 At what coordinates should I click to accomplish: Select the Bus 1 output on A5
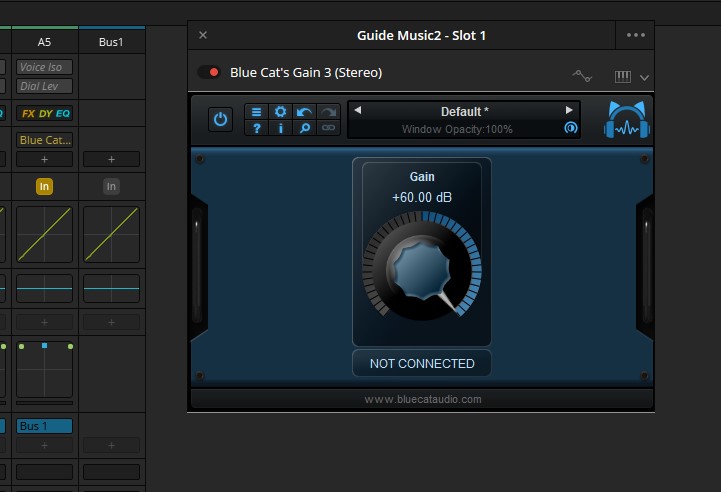point(45,426)
